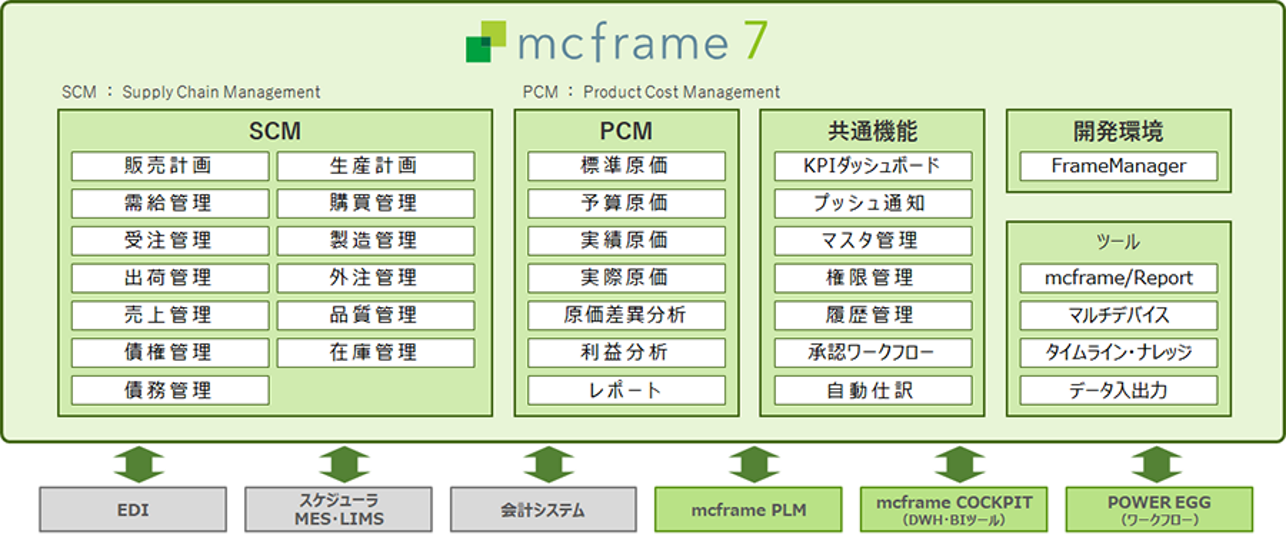Select the 生産計画 module box

tap(375, 166)
